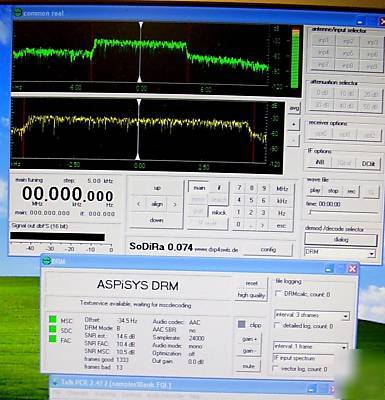The image size is (385, 400).
Task: Toggle the mlock button
Action: [x=219, y=212]
